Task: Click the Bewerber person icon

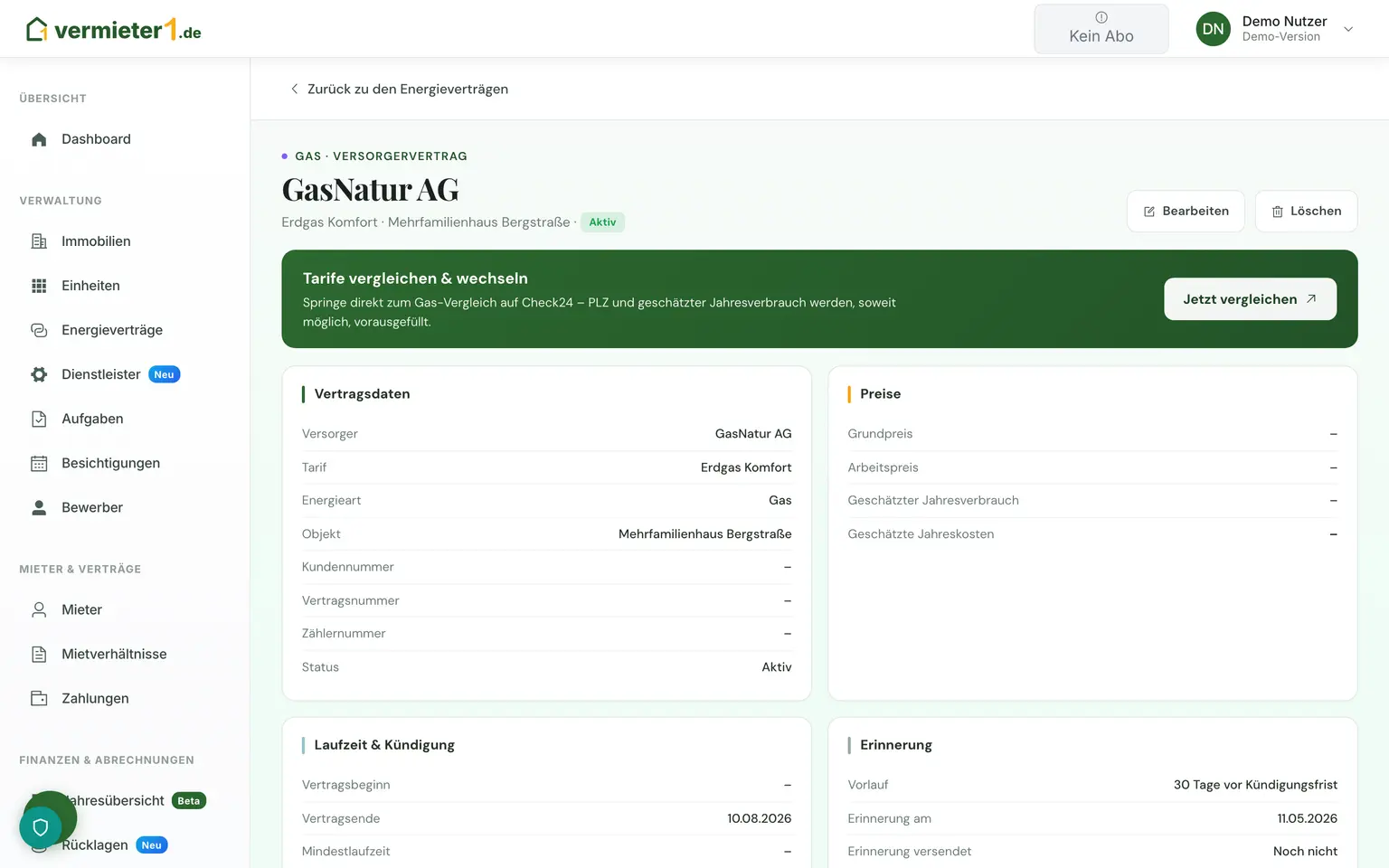Action: click(x=39, y=507)
